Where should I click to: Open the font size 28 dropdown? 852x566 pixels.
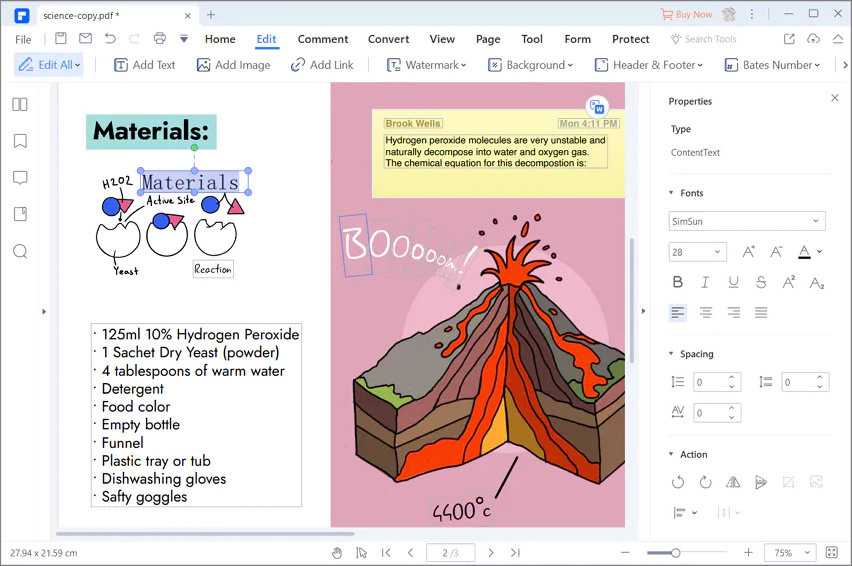click(698, 252)
